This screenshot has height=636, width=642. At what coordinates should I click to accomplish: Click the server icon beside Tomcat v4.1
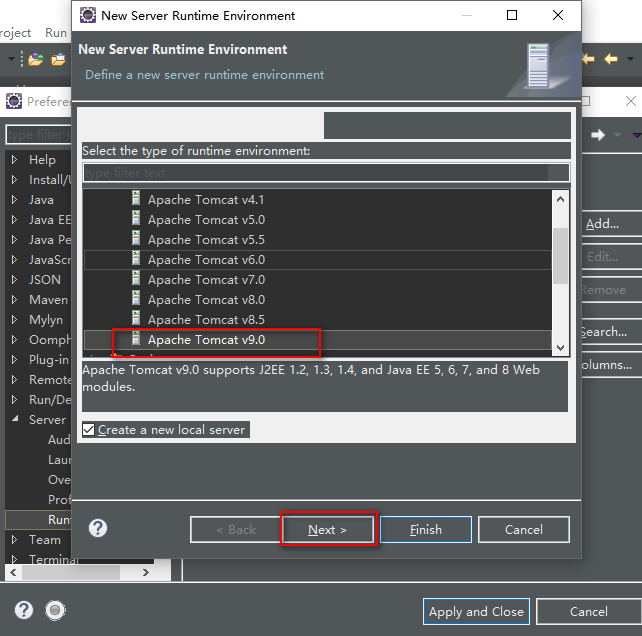click(x=136, y=198)
